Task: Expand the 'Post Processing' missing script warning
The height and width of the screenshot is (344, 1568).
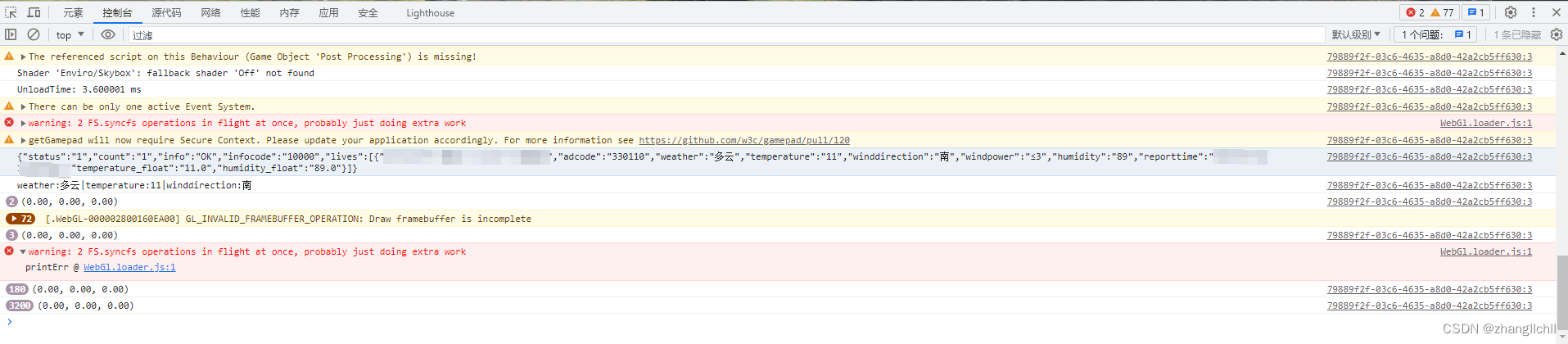Action: coord(23,57)
